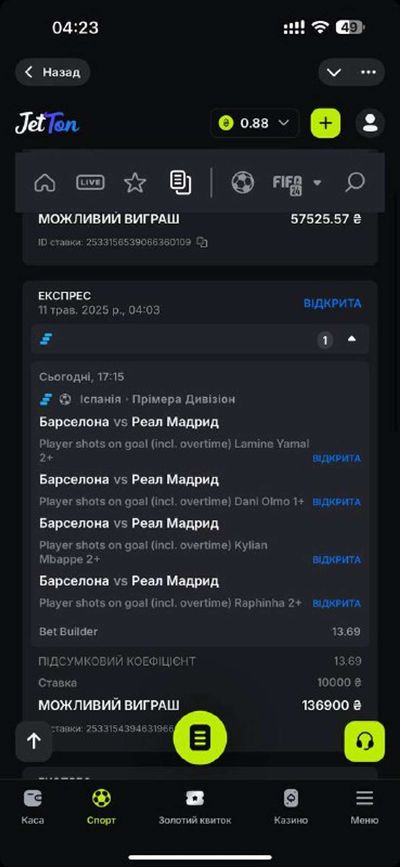Switch to the Каса tab
Image resolution: width=400 pixels, height=867 pixels.
coord(33,807)
